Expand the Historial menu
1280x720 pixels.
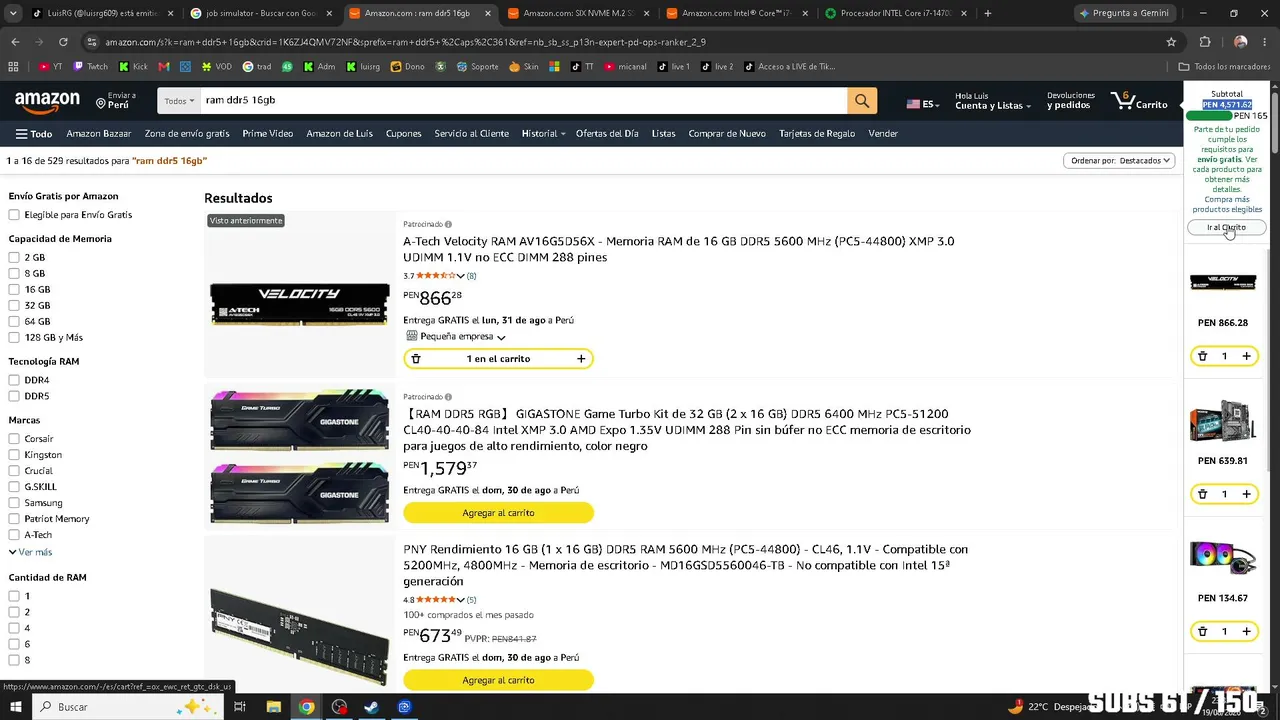pos(543,134)
